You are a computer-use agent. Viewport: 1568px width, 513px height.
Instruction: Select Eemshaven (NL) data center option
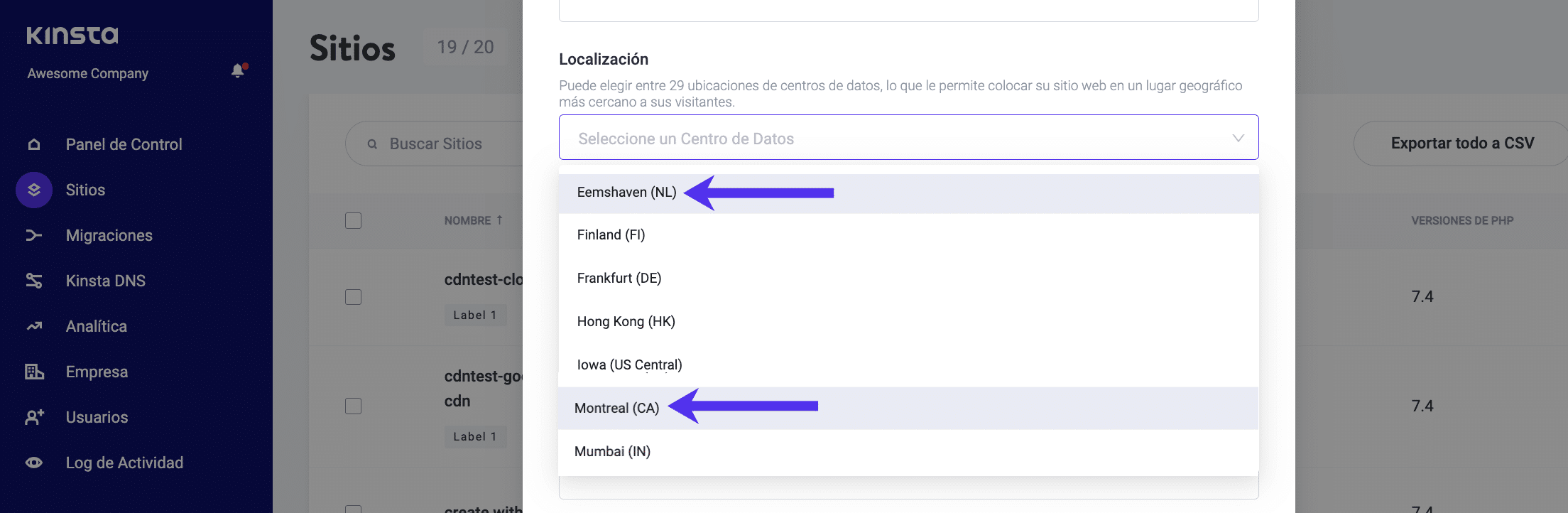626,193
